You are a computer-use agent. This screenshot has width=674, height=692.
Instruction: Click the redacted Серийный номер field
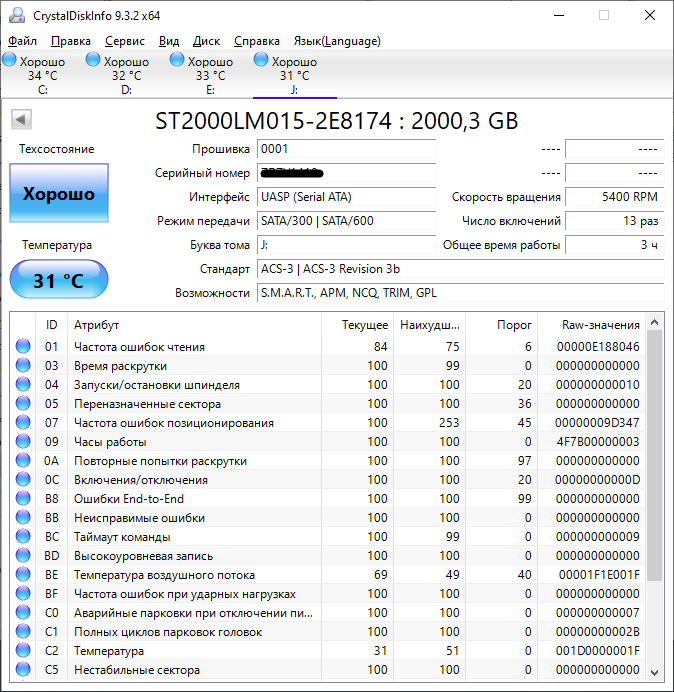346,173
